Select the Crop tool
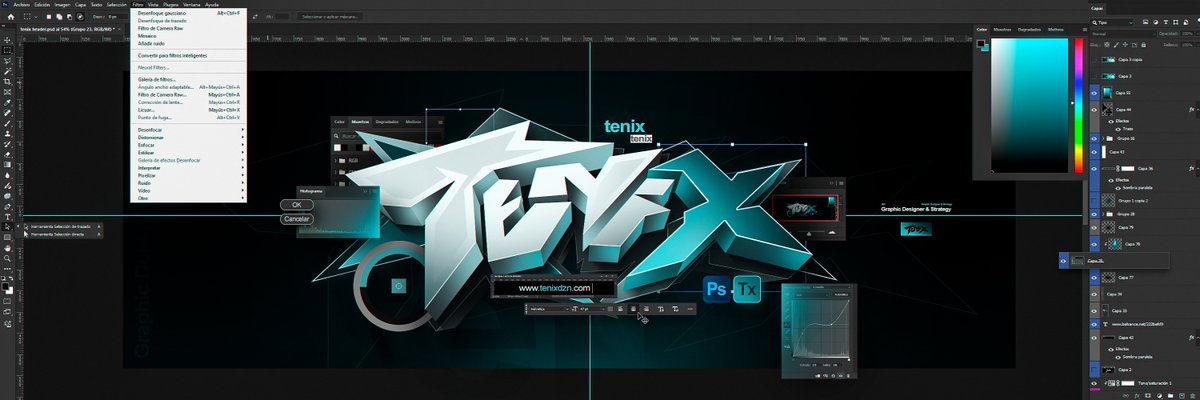Image resolution: width=1200 pixels, height=400 pixels. [7, 84]
